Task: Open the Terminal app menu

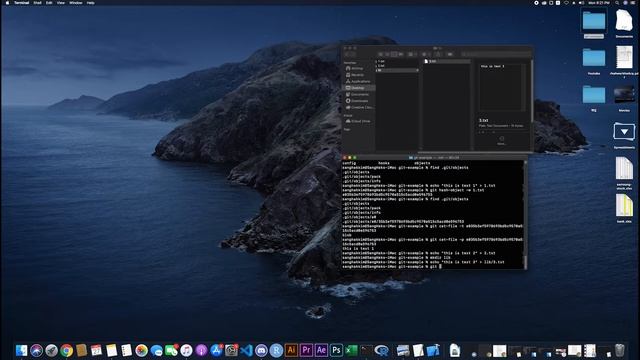Action: [x=22, y=3]
